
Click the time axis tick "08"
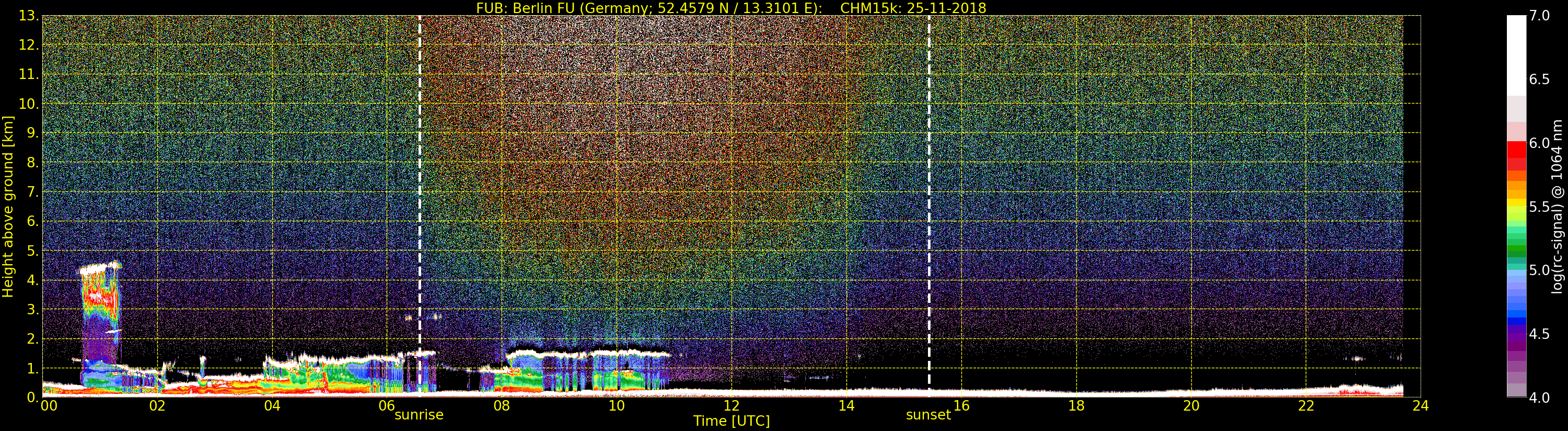point(502,406)
